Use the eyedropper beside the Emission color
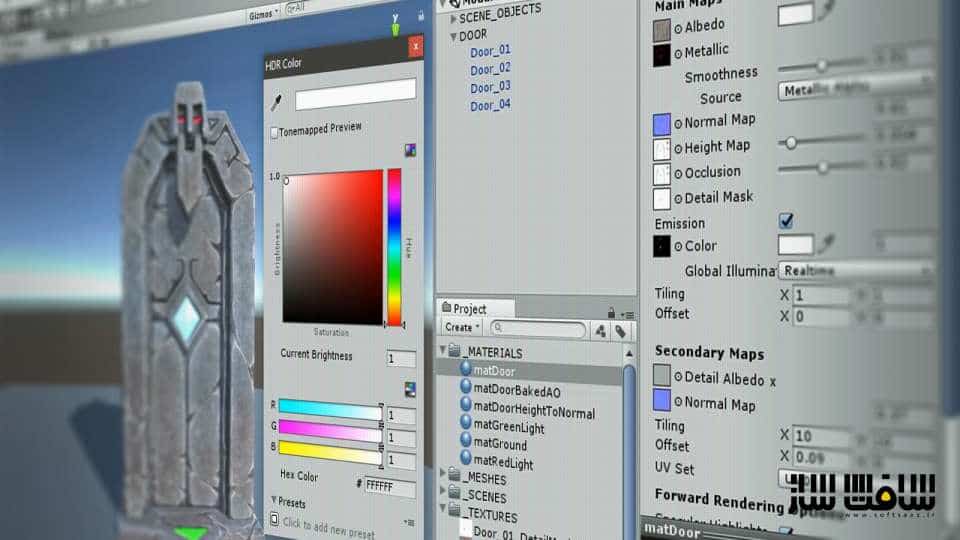 click(827, 244)
